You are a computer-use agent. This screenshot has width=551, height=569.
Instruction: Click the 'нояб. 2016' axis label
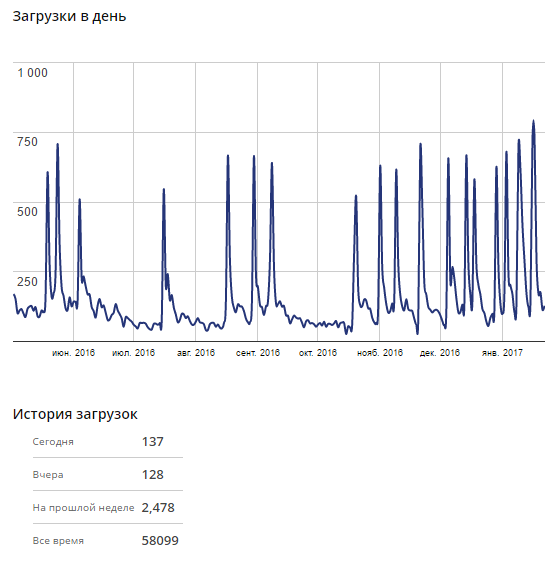(380, 353)
